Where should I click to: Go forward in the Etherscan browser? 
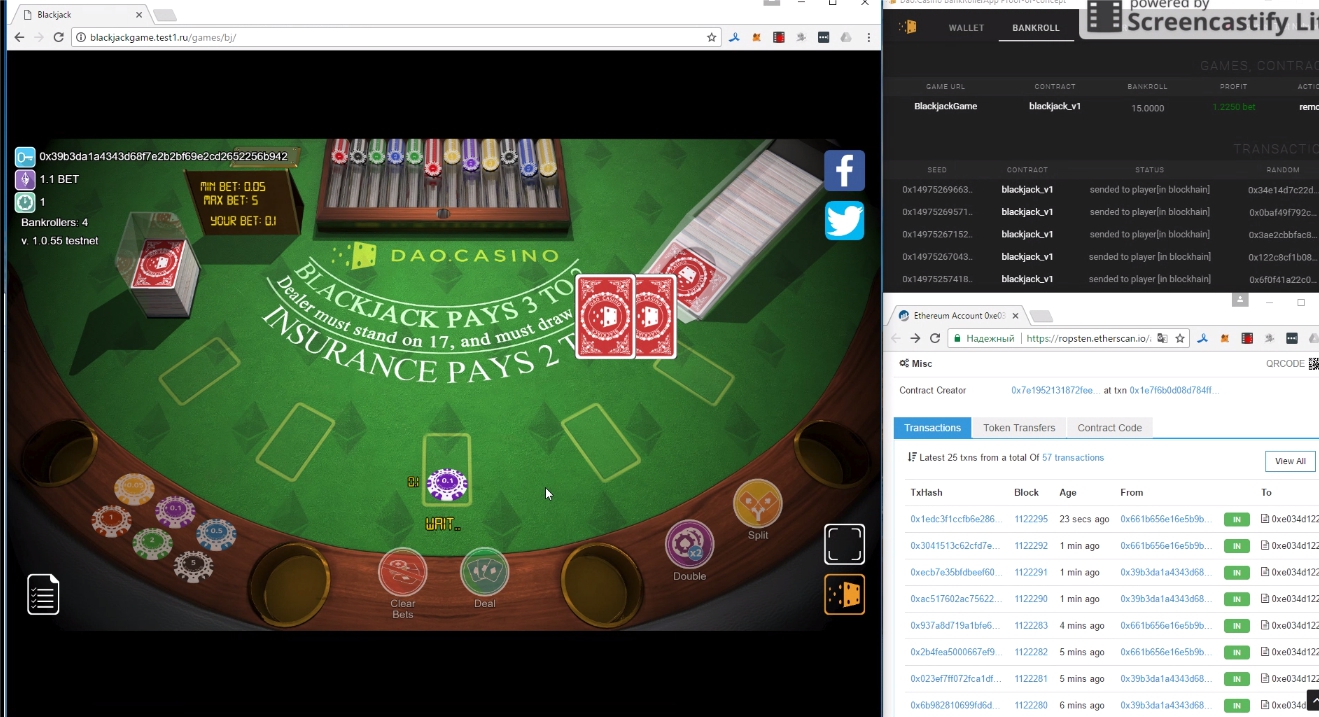915,338
